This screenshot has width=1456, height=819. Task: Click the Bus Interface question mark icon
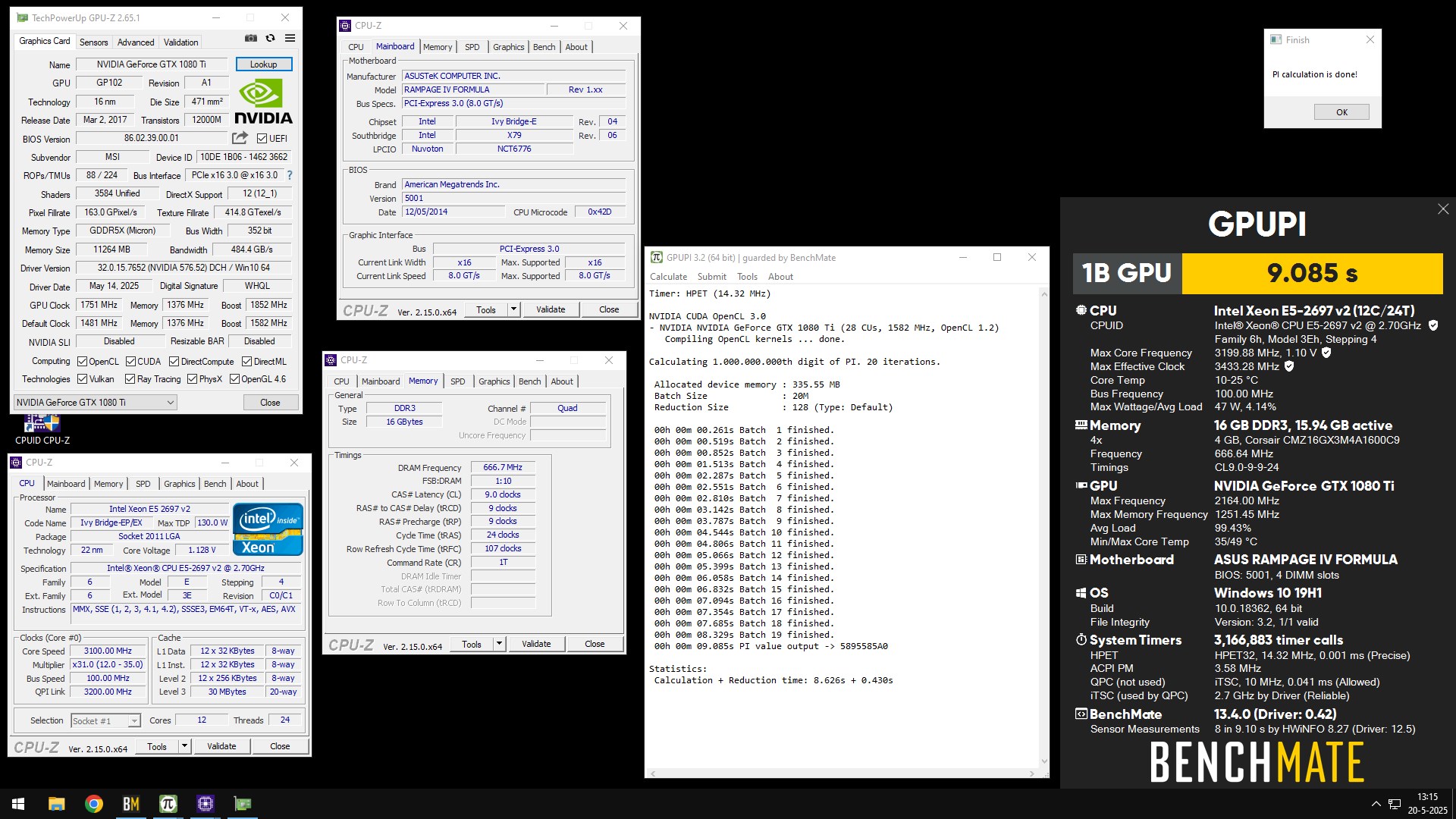[290, 175]
